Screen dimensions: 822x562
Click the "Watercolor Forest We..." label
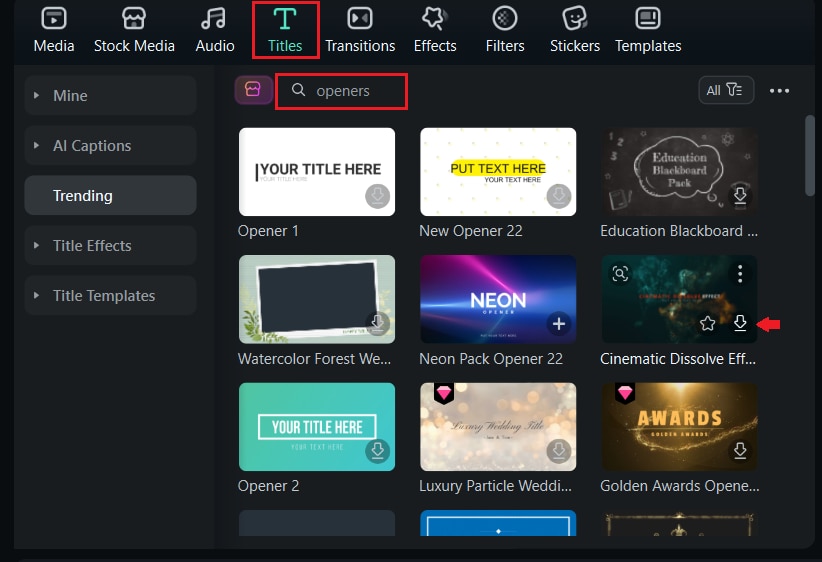coord(314,359)
